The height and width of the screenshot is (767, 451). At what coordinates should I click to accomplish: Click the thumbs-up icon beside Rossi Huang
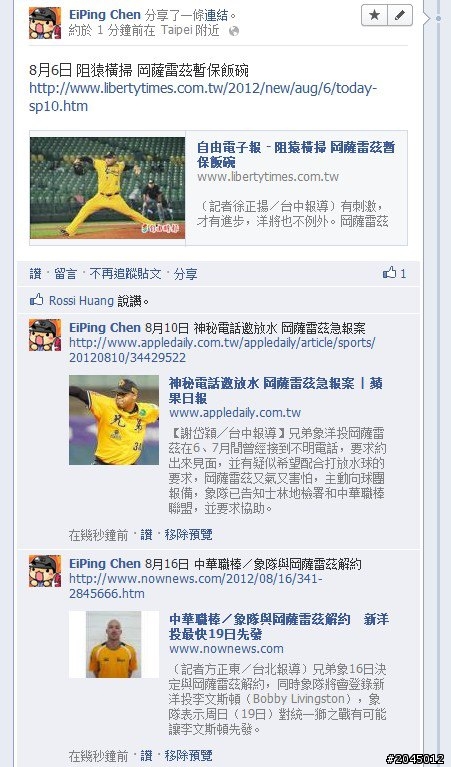[37, 300]
